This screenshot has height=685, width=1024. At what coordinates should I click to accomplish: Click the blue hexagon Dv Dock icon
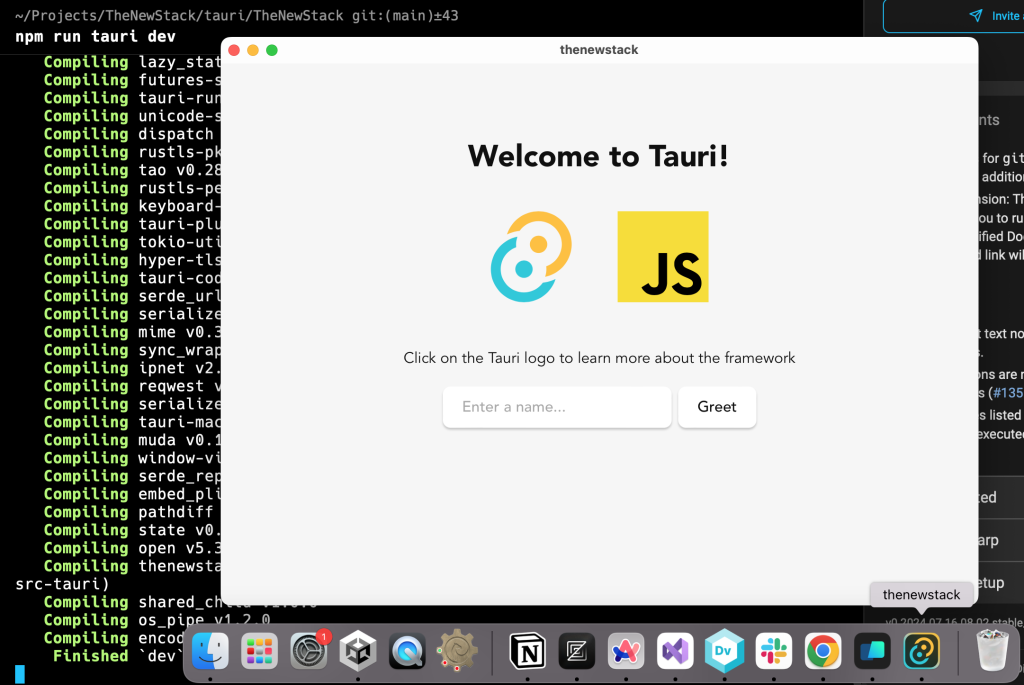click(x=724, y=651)
